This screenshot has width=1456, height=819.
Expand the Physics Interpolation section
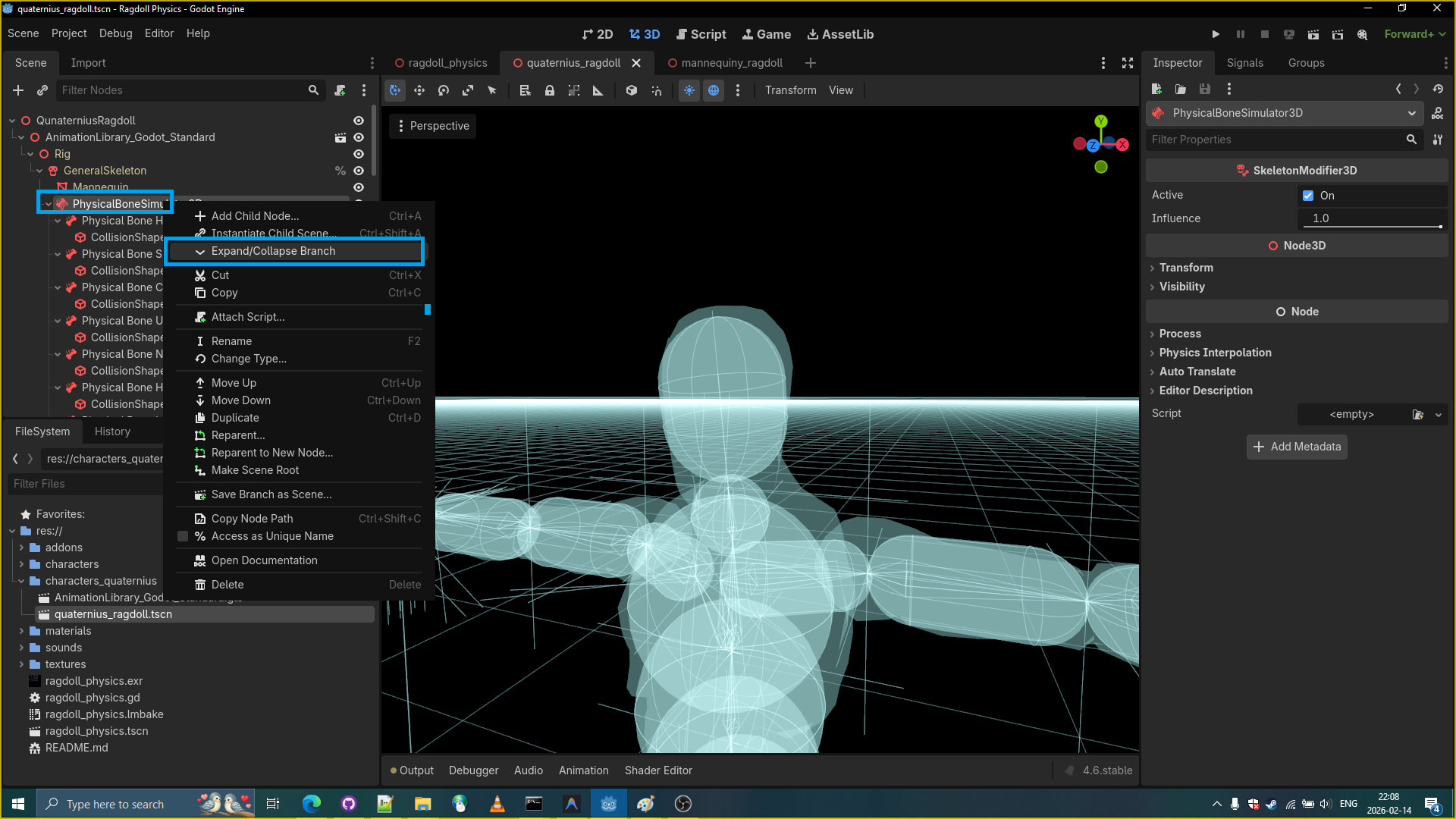1215,353
